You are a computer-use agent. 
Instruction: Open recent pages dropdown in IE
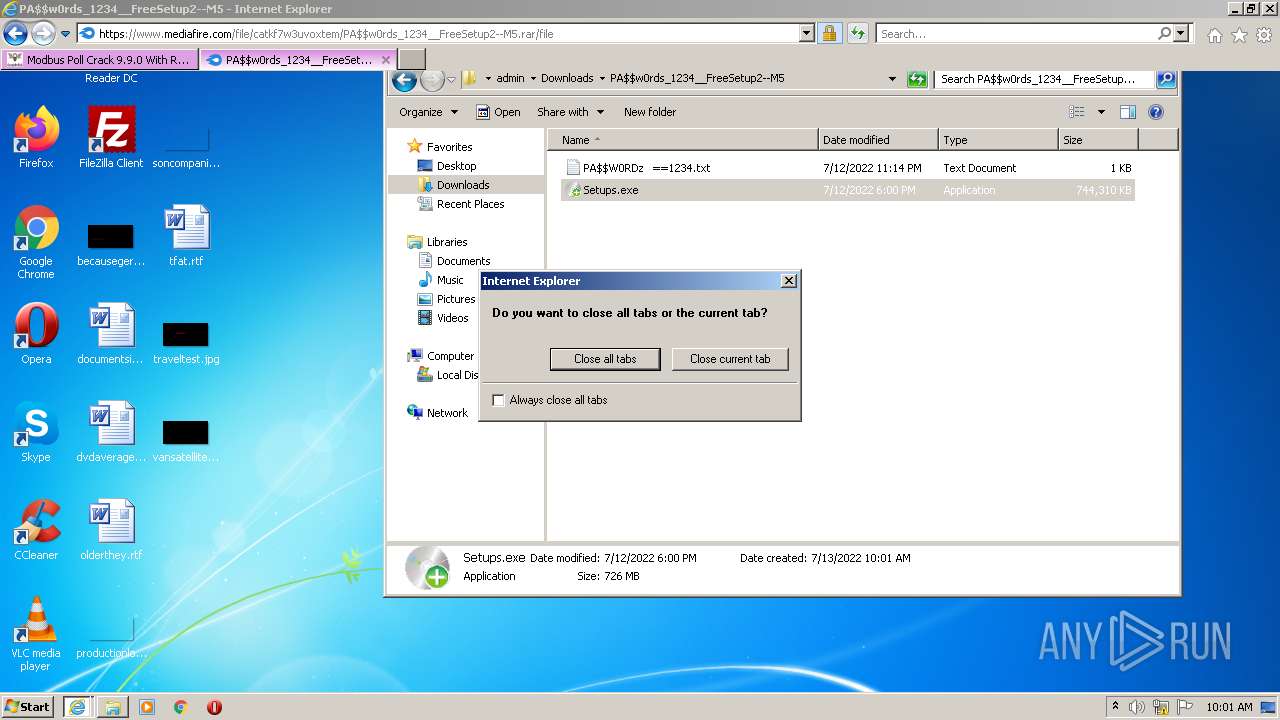pyautogui.click(x=66, y=34)
